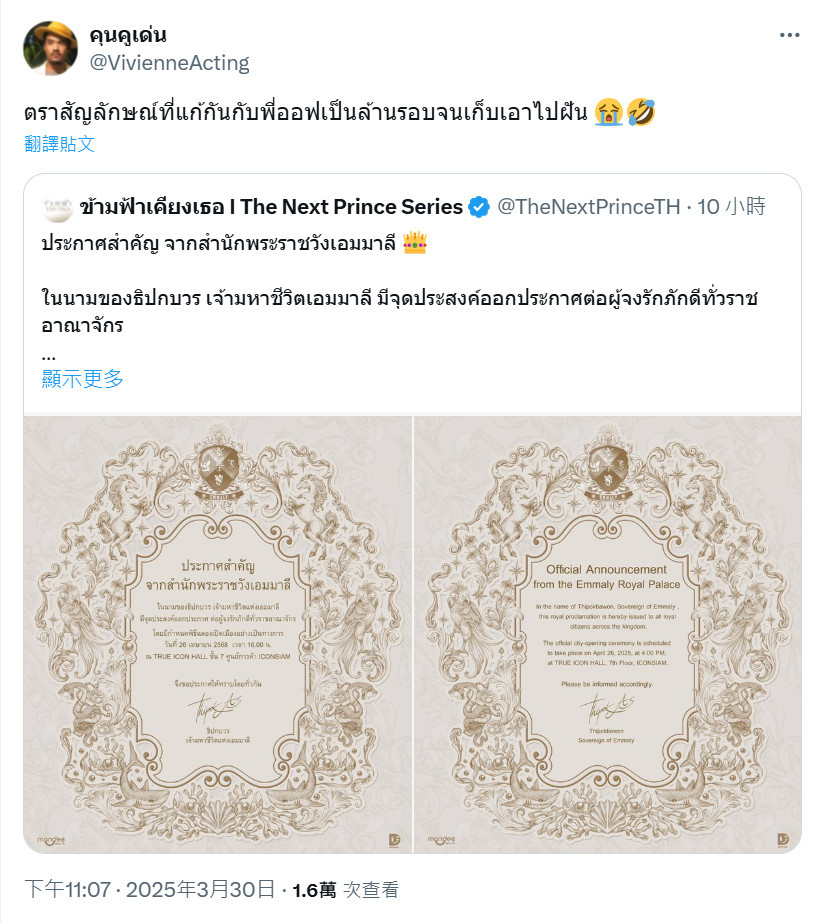Click the crying face emoji
The image size is (820, 923).
click(609, 112)
